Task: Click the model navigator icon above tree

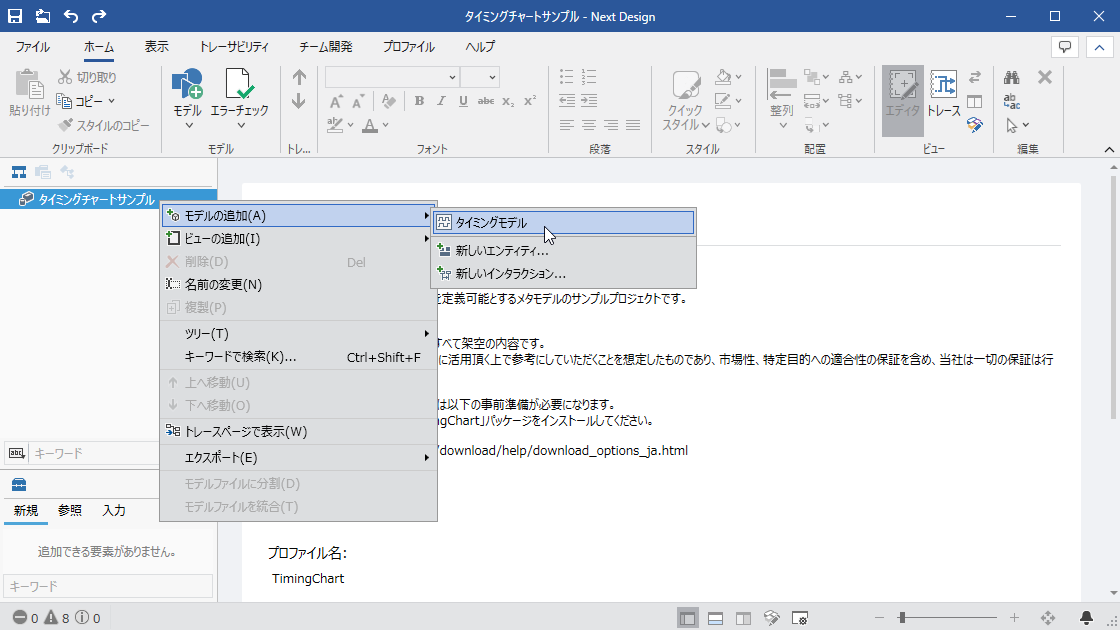Action: [19, 172]
